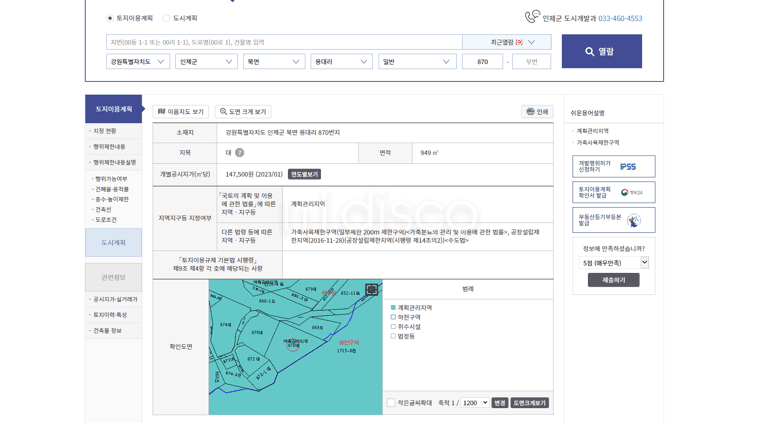Select the 토지이용계획 sidebar tab
The width and height of the screenshot is (760, 423).
click(x=113, y=109)
